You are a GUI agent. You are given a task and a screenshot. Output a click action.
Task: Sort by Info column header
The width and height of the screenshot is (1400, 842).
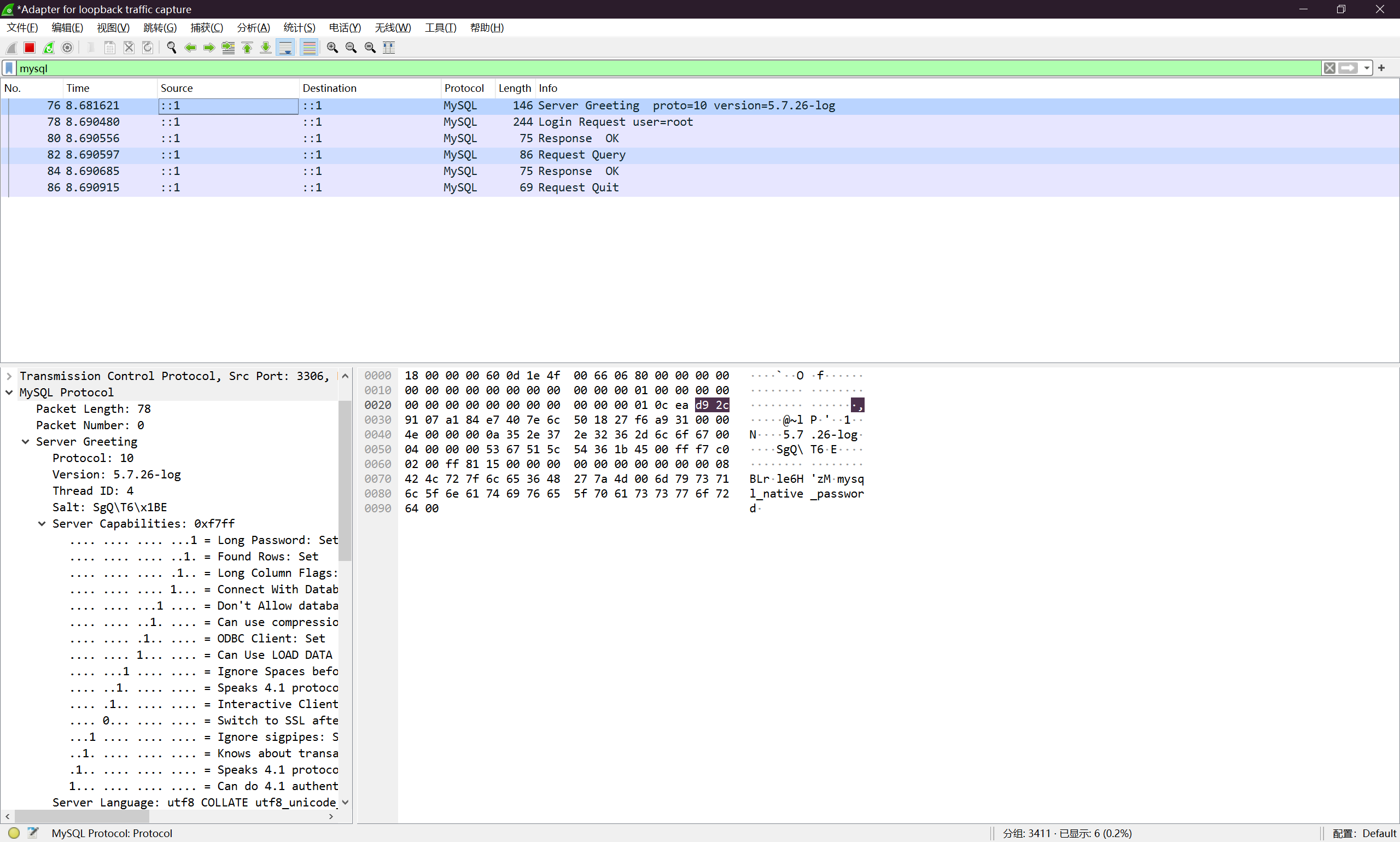966,88
